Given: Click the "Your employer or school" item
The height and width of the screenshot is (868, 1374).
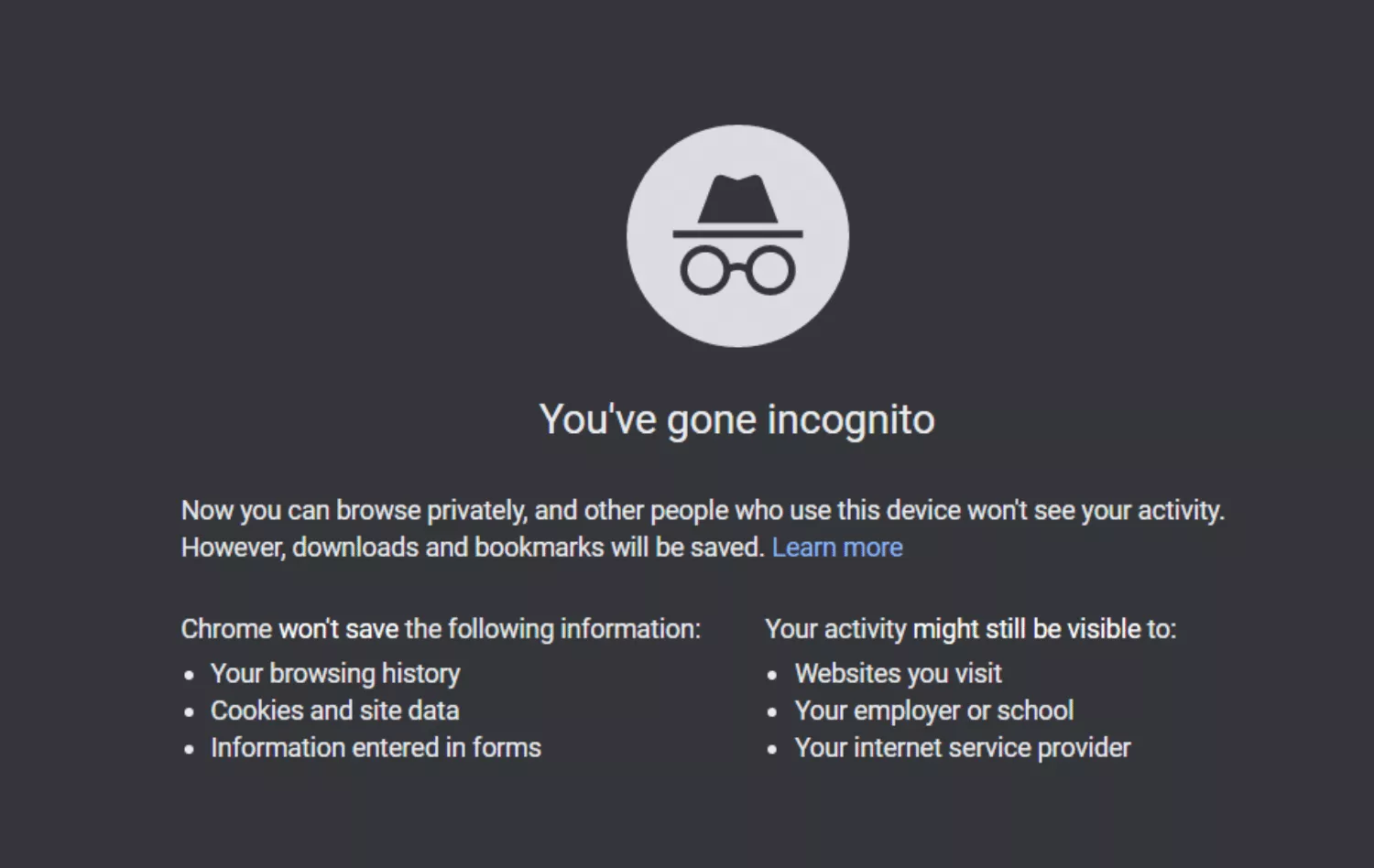Looking at the screenshot, I should [933, 711].
